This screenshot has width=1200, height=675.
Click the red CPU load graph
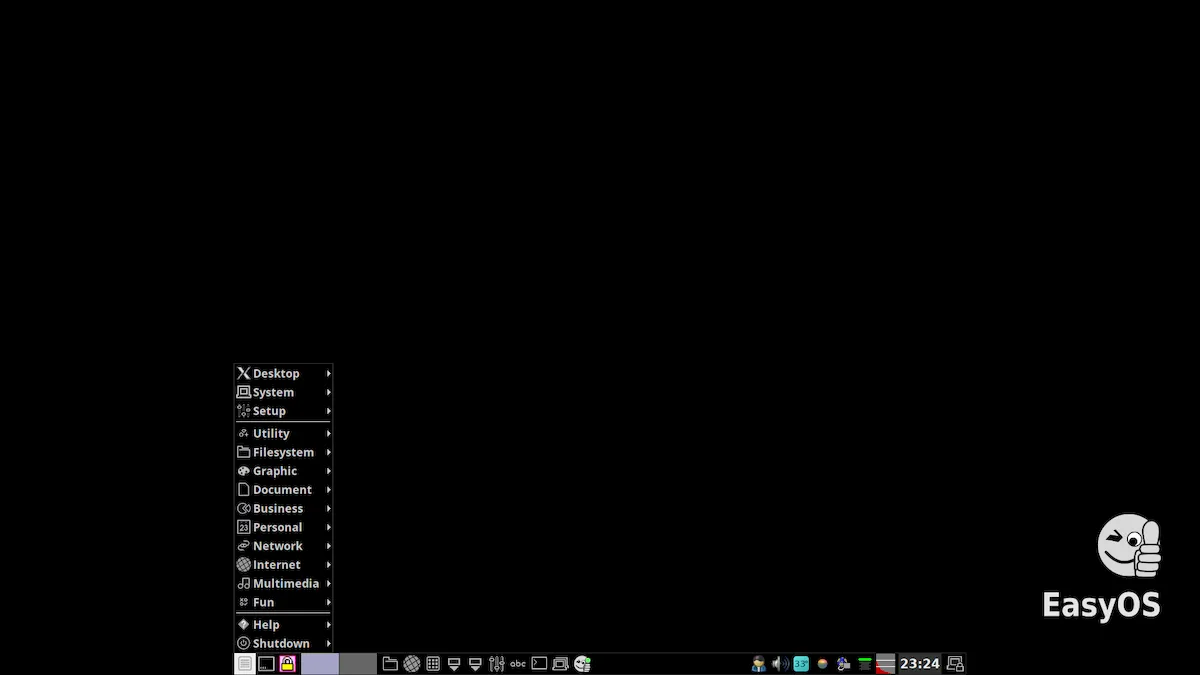pyautogui.click(x=885, y=663)
